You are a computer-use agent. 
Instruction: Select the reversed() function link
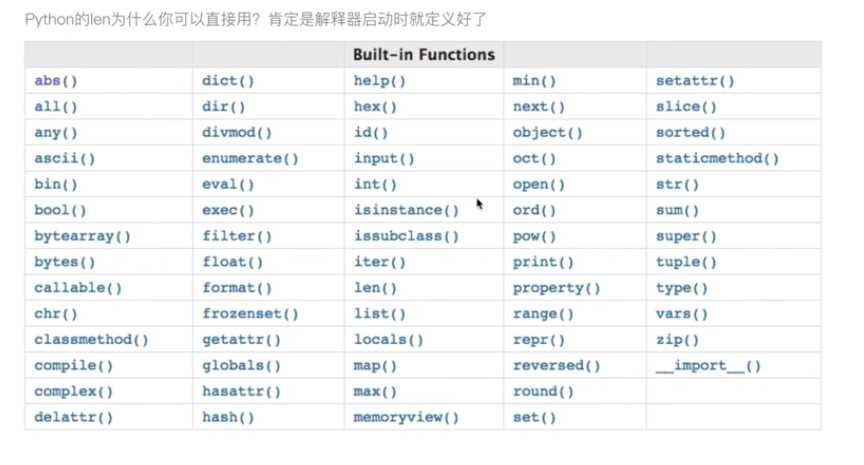tap(556, 366)
